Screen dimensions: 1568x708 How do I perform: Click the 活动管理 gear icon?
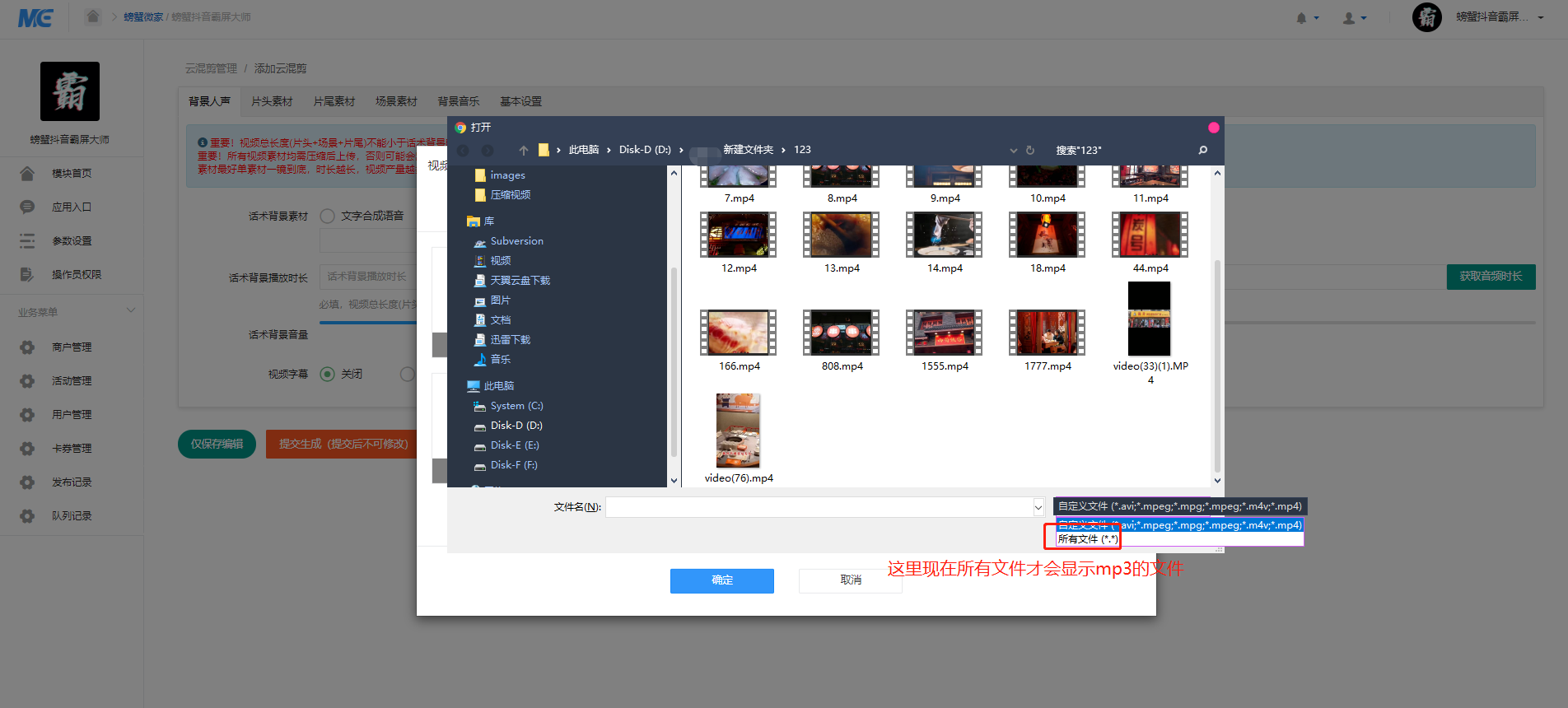coord(27,380)
